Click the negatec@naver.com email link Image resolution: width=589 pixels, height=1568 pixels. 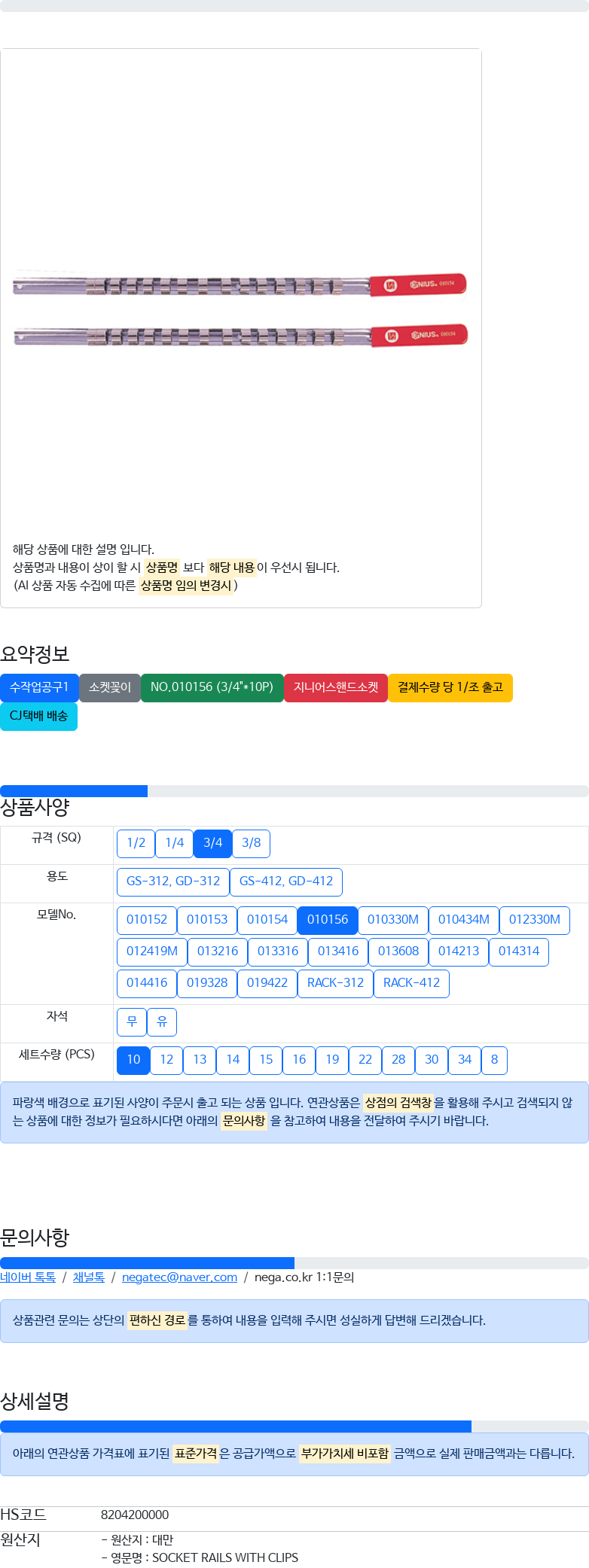179,1277
